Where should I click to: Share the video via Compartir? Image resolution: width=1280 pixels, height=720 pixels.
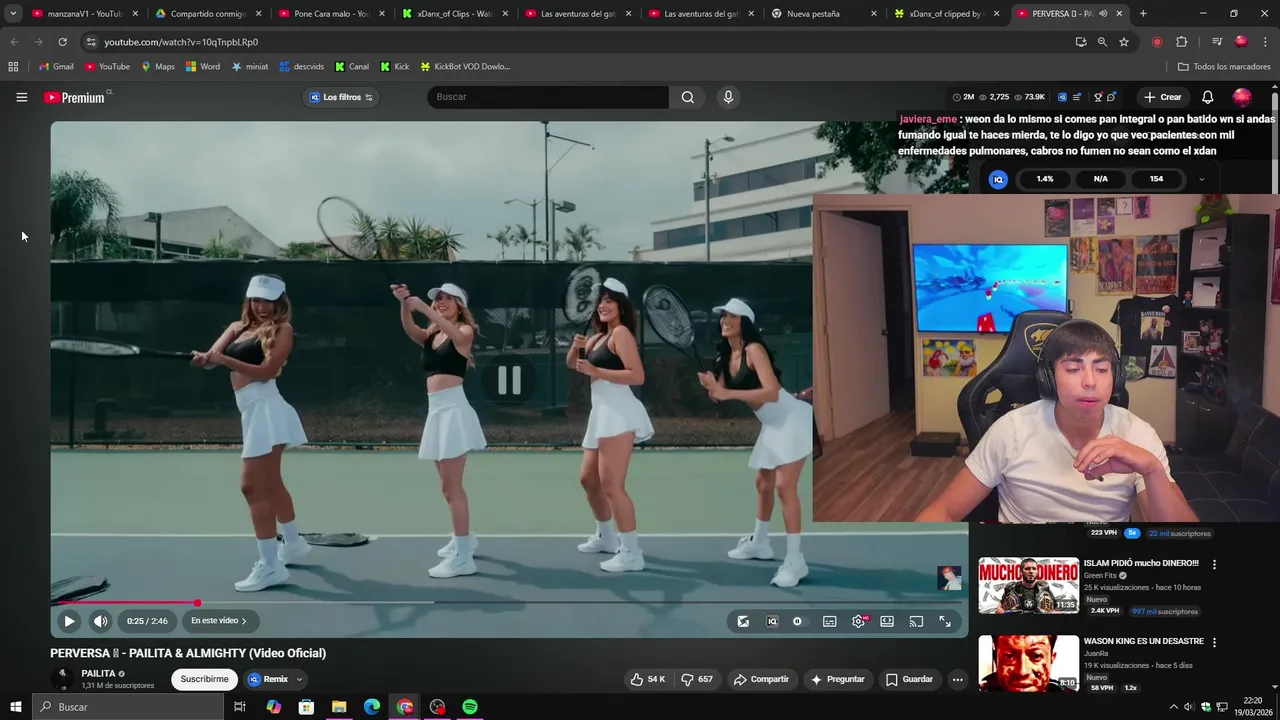[761, 679]
